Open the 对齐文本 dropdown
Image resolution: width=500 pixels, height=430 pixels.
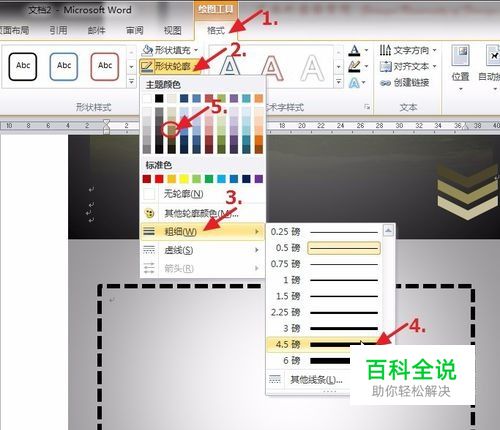[408, 66]
